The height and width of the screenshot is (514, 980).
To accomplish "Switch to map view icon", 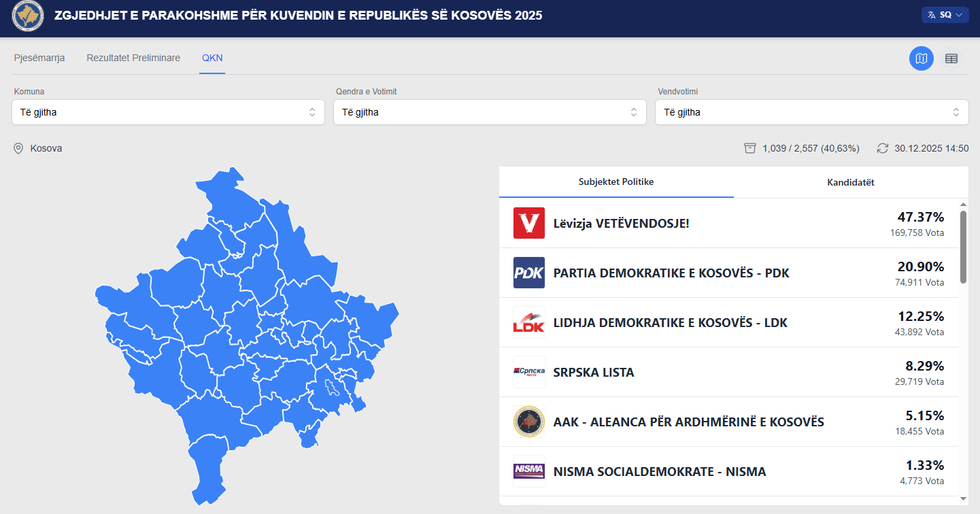I will pos(921,59).
